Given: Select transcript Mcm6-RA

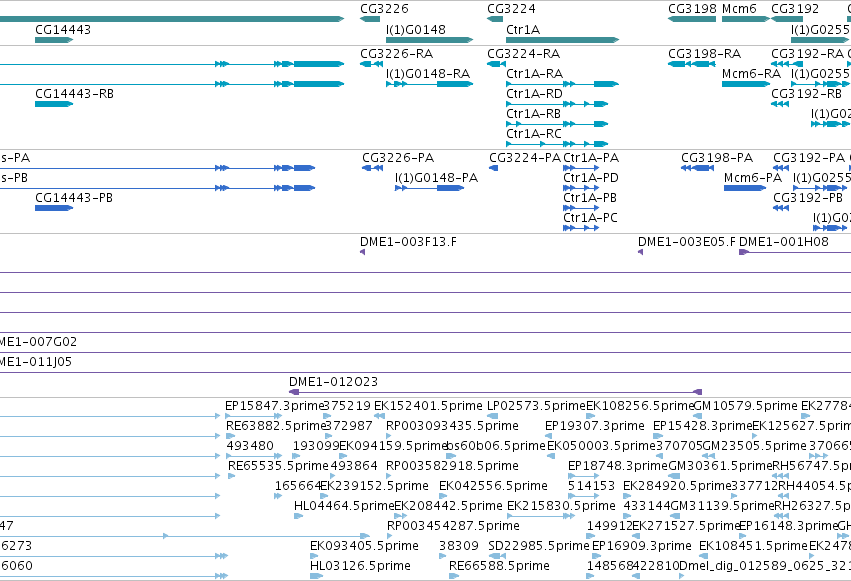Looking at the screenshot, I should [746, 84].
